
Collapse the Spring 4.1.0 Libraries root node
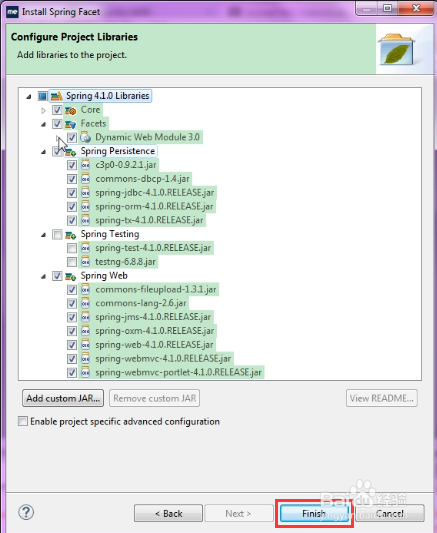coord(29,97)
